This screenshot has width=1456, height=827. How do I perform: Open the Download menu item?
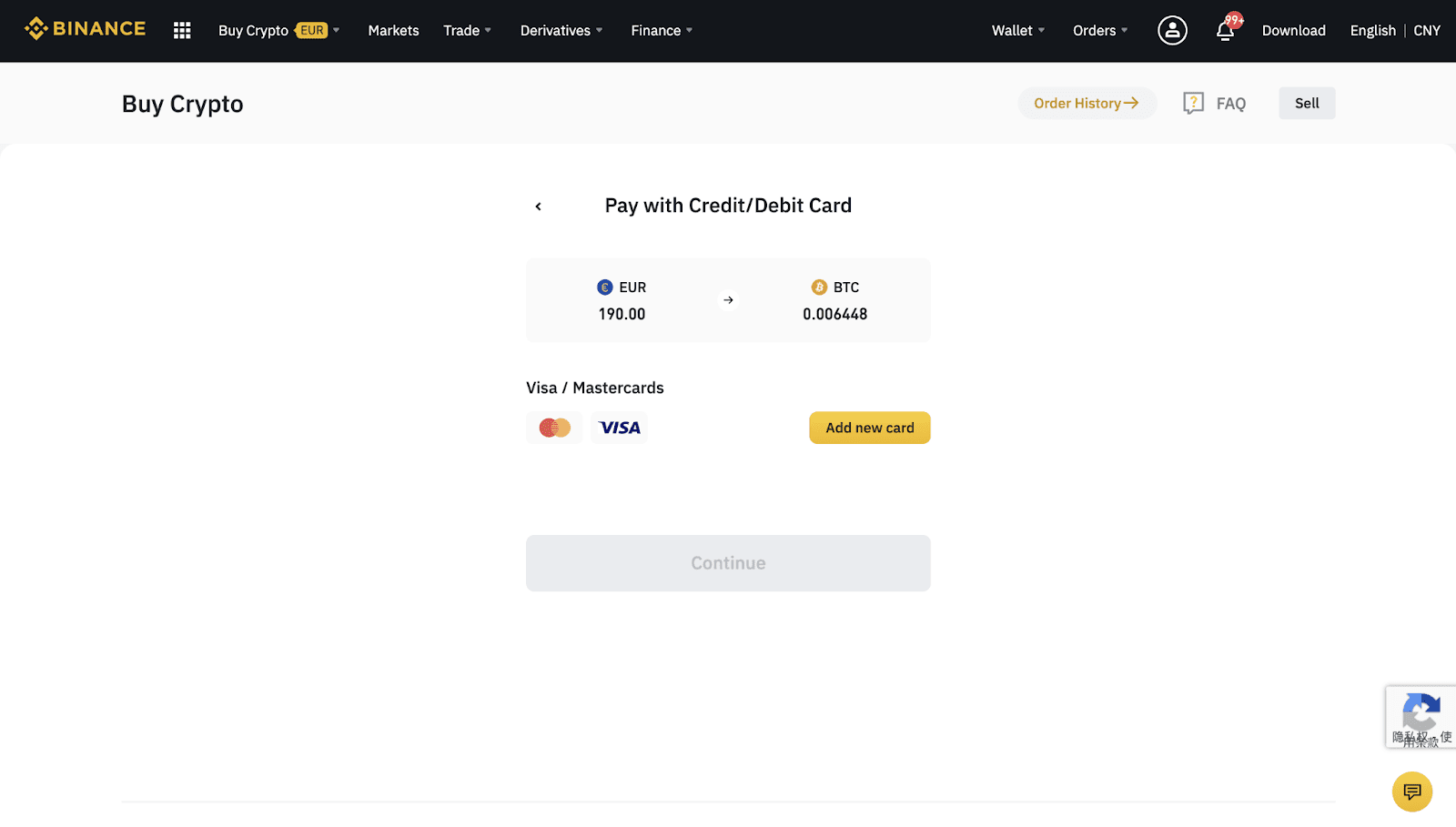(1293, 31)
